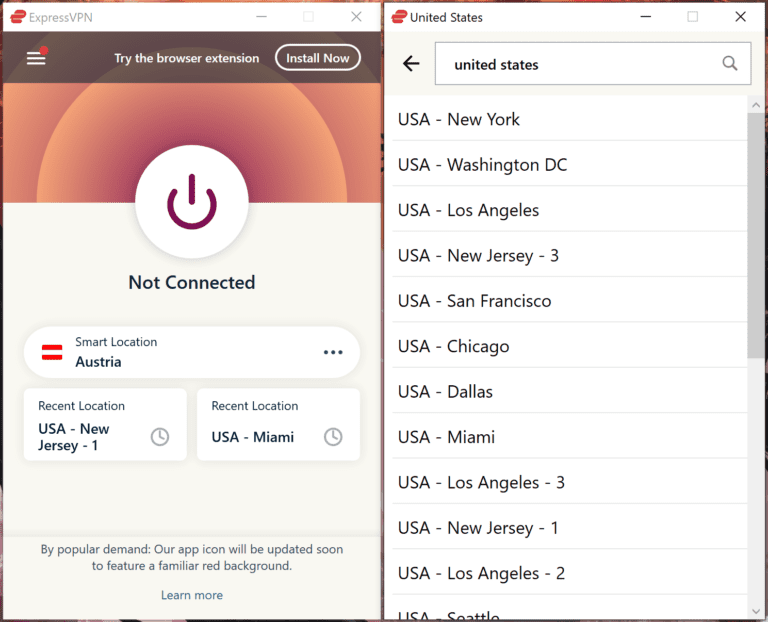
Task: Pick USA - Chicago server
Action: point(570,346)
